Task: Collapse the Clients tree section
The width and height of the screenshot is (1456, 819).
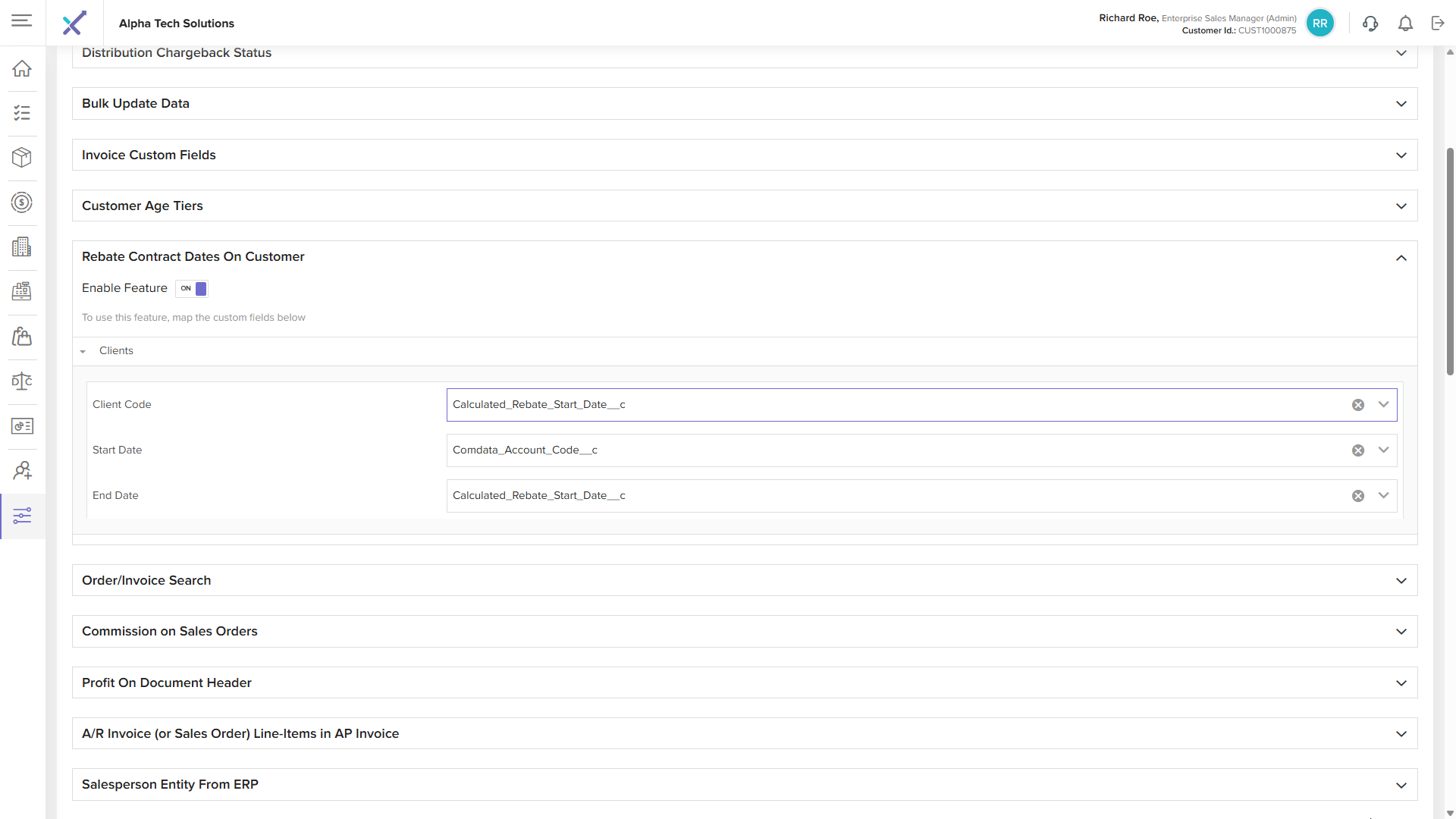Action: [83, 351]
